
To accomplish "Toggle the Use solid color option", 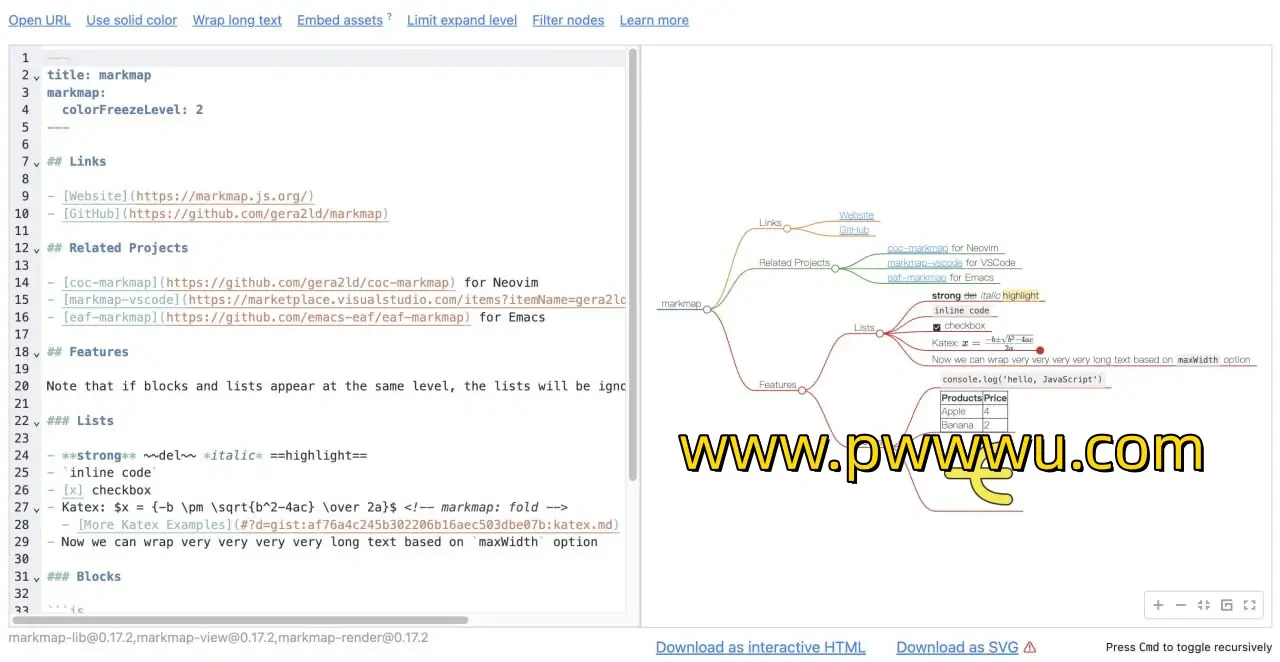I will (x=131, y=20).
